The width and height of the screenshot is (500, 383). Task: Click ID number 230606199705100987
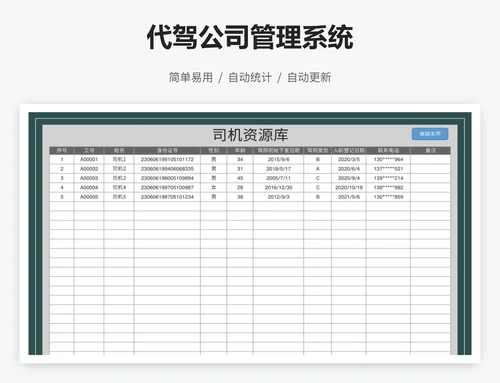[x=167, y=188]
